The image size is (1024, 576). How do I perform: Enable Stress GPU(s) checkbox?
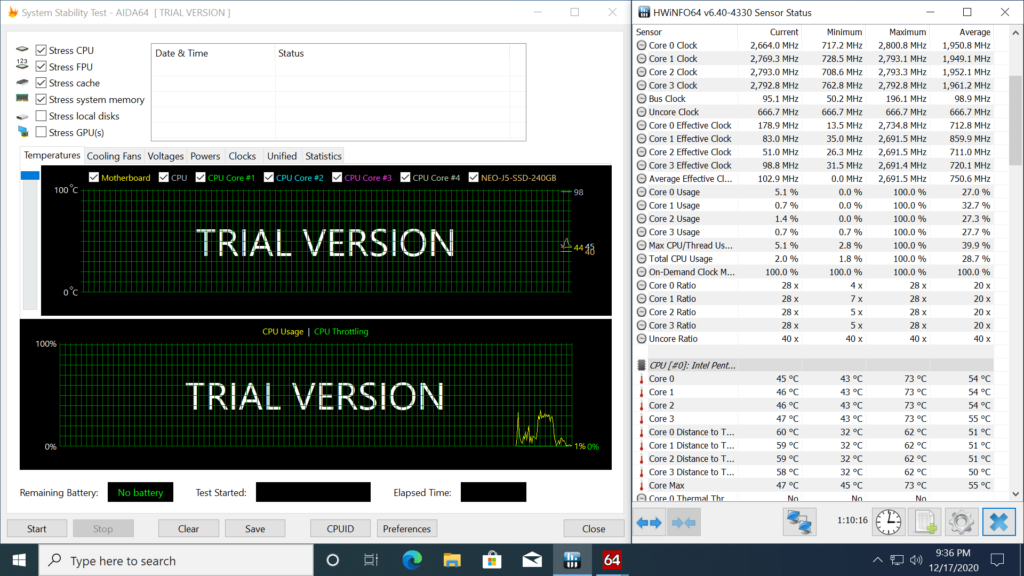[41, 132]
